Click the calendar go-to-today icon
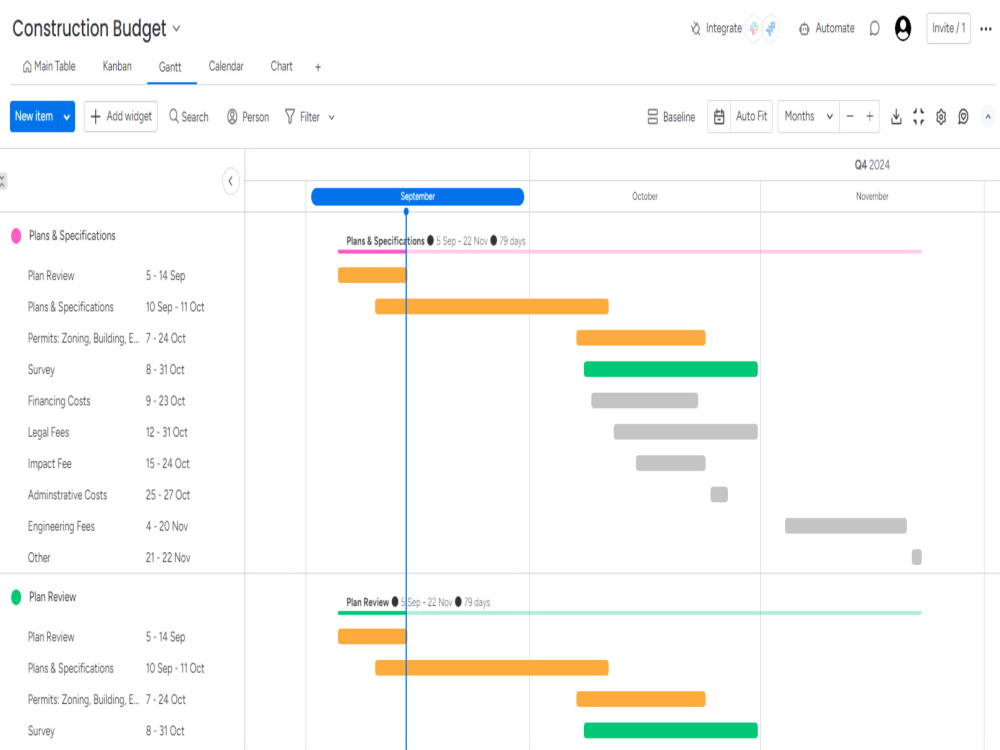Viewport: 1000px width, 750px height. (719, 117)
